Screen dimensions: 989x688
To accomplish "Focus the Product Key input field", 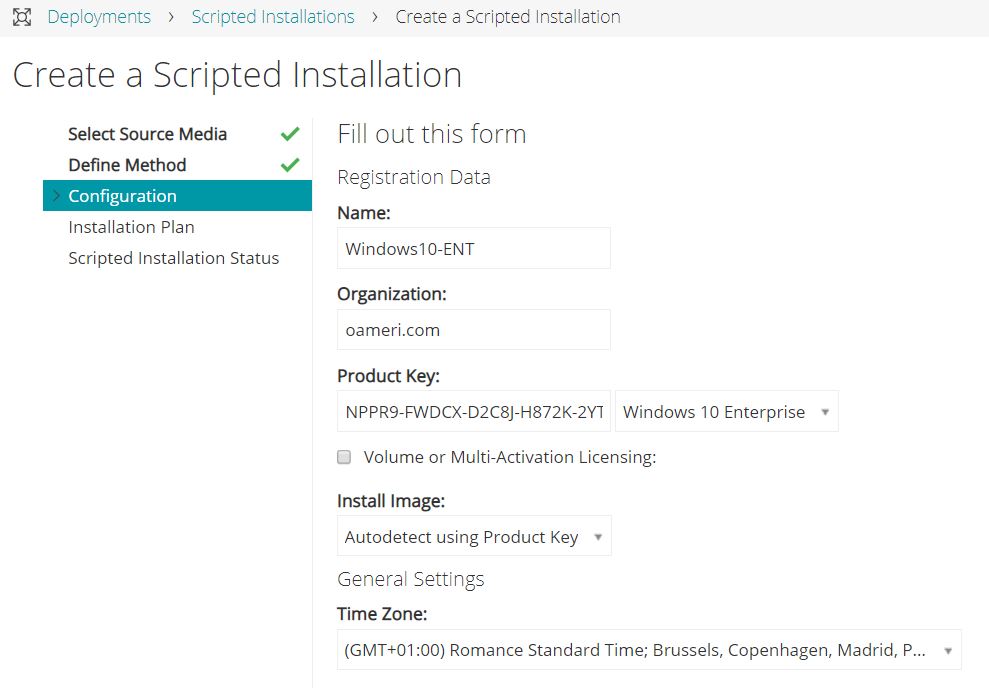I will [474, 412].
